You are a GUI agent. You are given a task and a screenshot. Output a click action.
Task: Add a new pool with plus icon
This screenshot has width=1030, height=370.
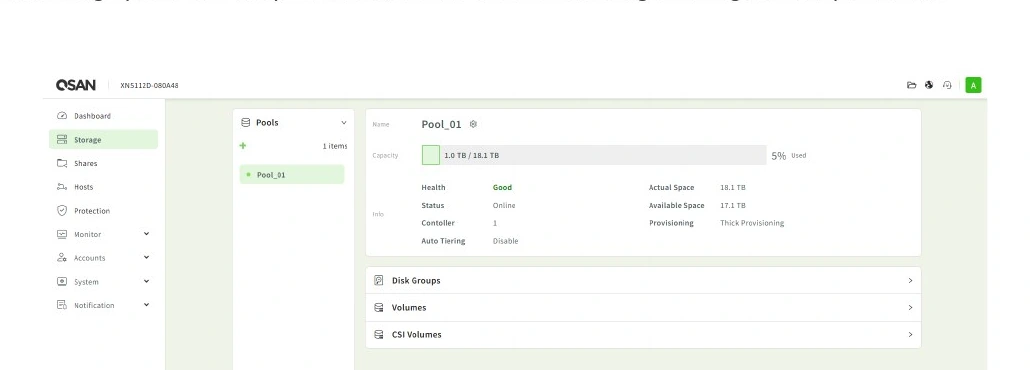pyautogui.click(x=243, y=146)
